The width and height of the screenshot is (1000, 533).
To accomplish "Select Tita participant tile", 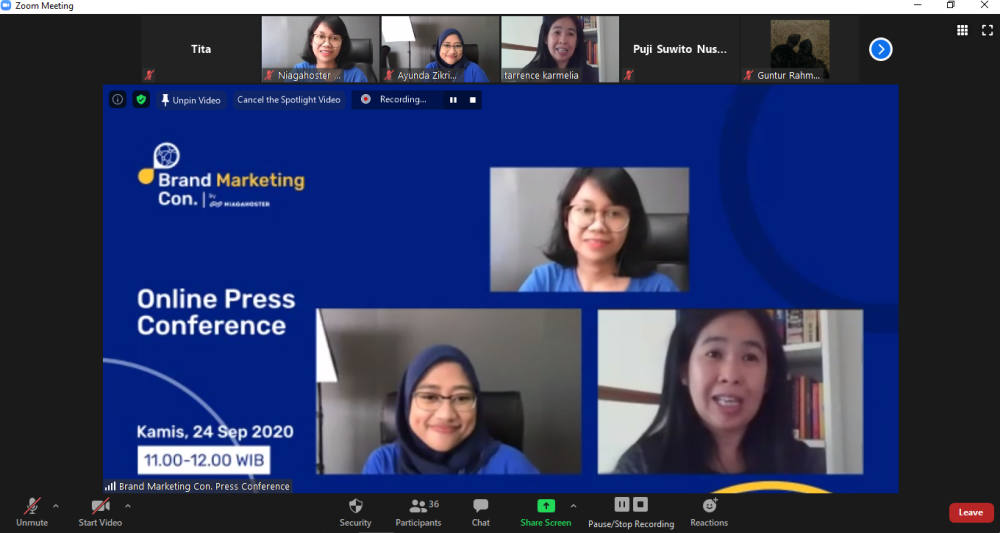I will point(201,49).
